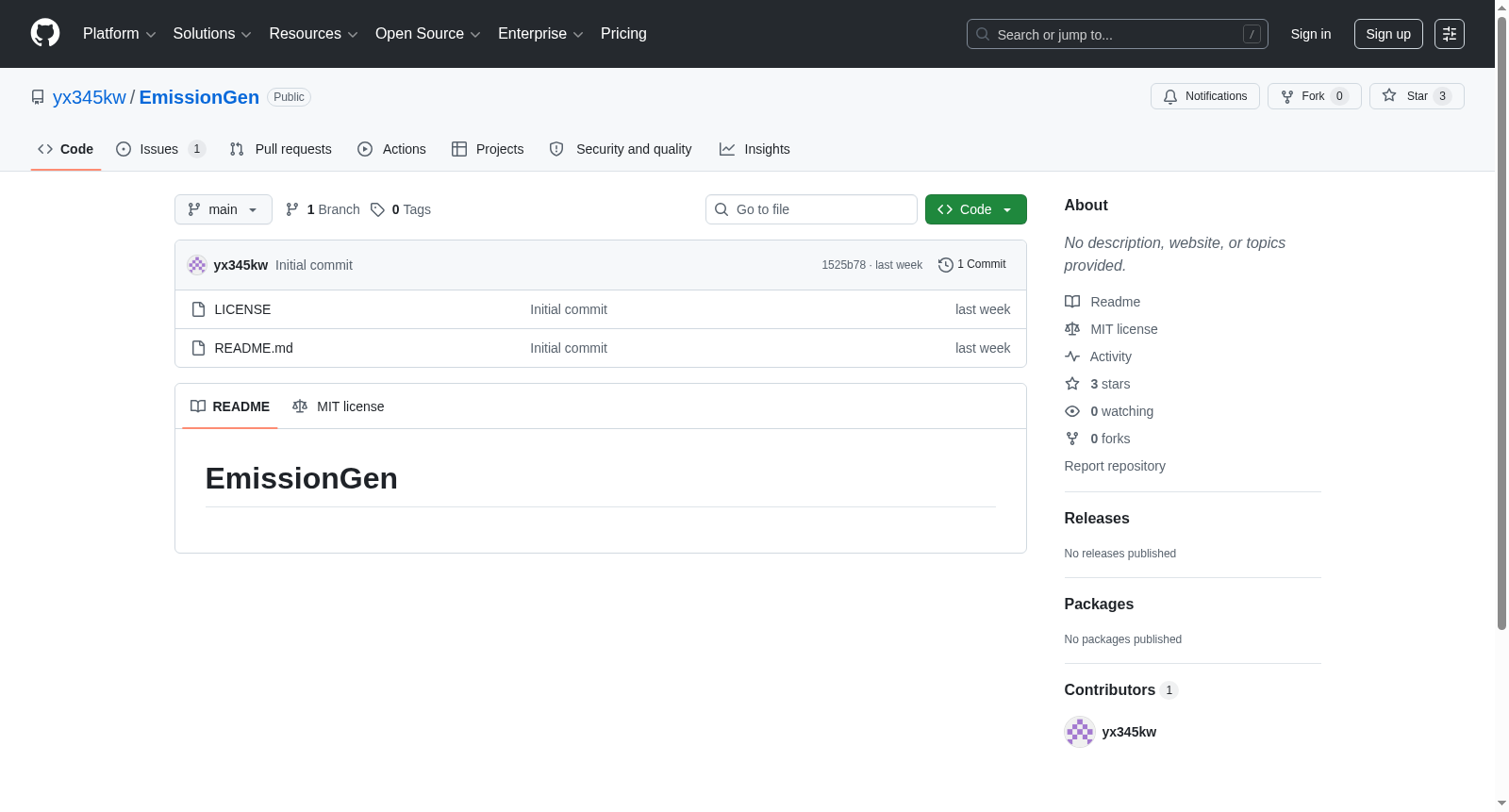Click the branch icon next to 1 Branch
The image size is (1509, 812).
point(292,209)
